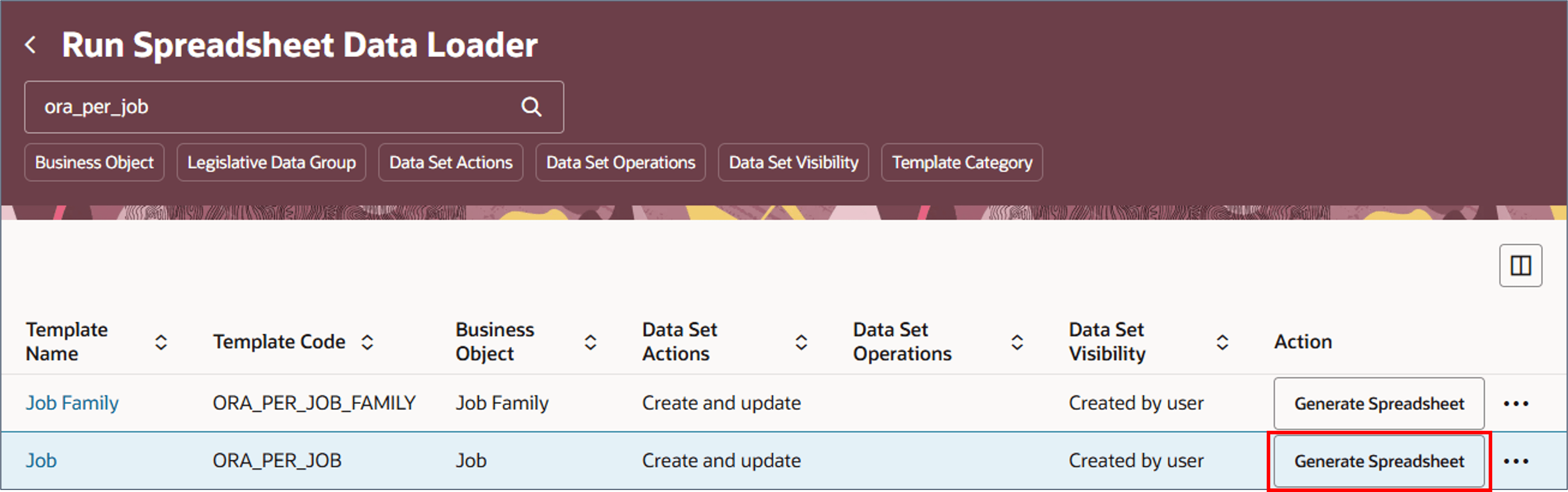The image size is (1568, 492).
Task: Sort by Template Code column arrows
Action: 367,342
